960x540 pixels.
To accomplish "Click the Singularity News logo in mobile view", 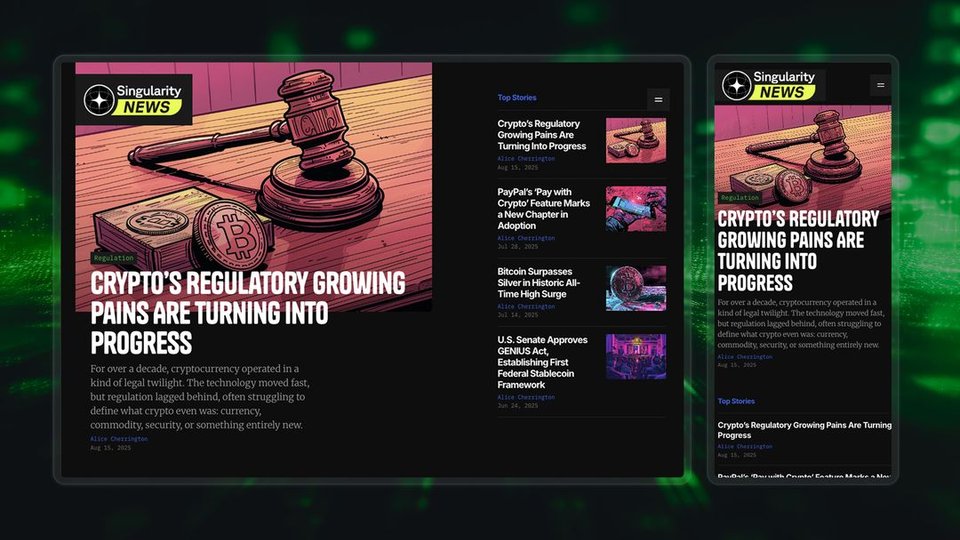I will [770, 85].
